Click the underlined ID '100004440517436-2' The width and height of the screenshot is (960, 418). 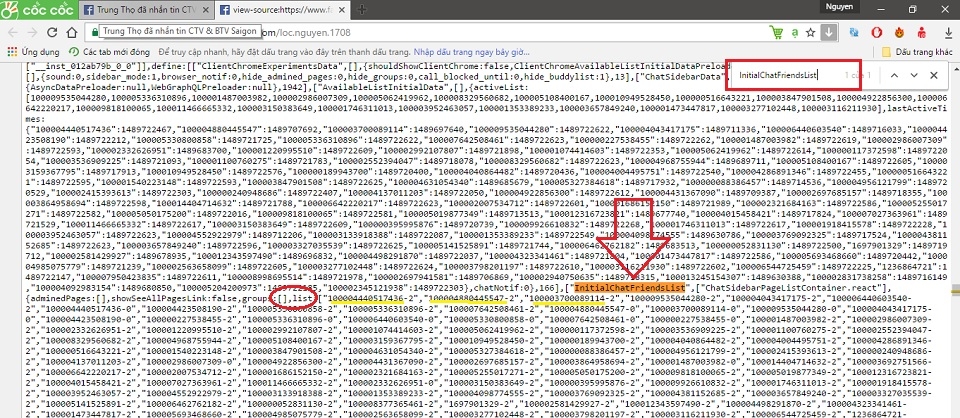pyautogui.click(x=373, y=298)
